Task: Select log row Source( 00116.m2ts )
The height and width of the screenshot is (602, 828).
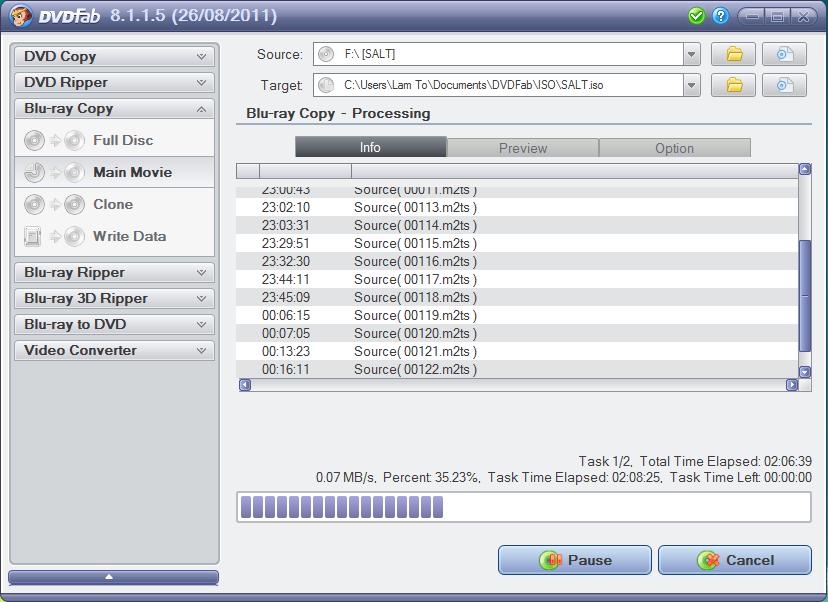Action: 517,261
